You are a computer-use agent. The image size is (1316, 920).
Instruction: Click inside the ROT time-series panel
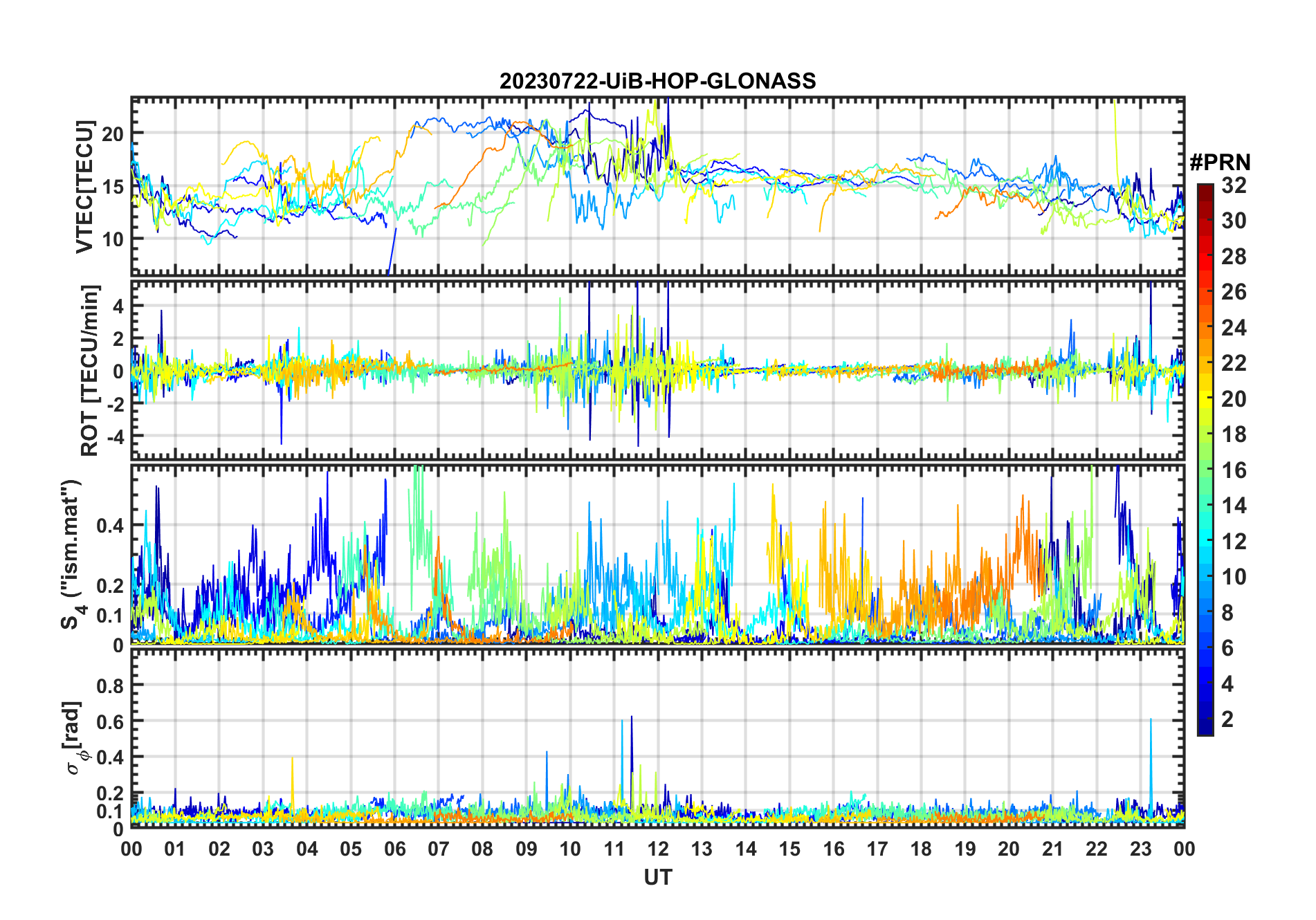pyautogui.click(x=658, y=370)
